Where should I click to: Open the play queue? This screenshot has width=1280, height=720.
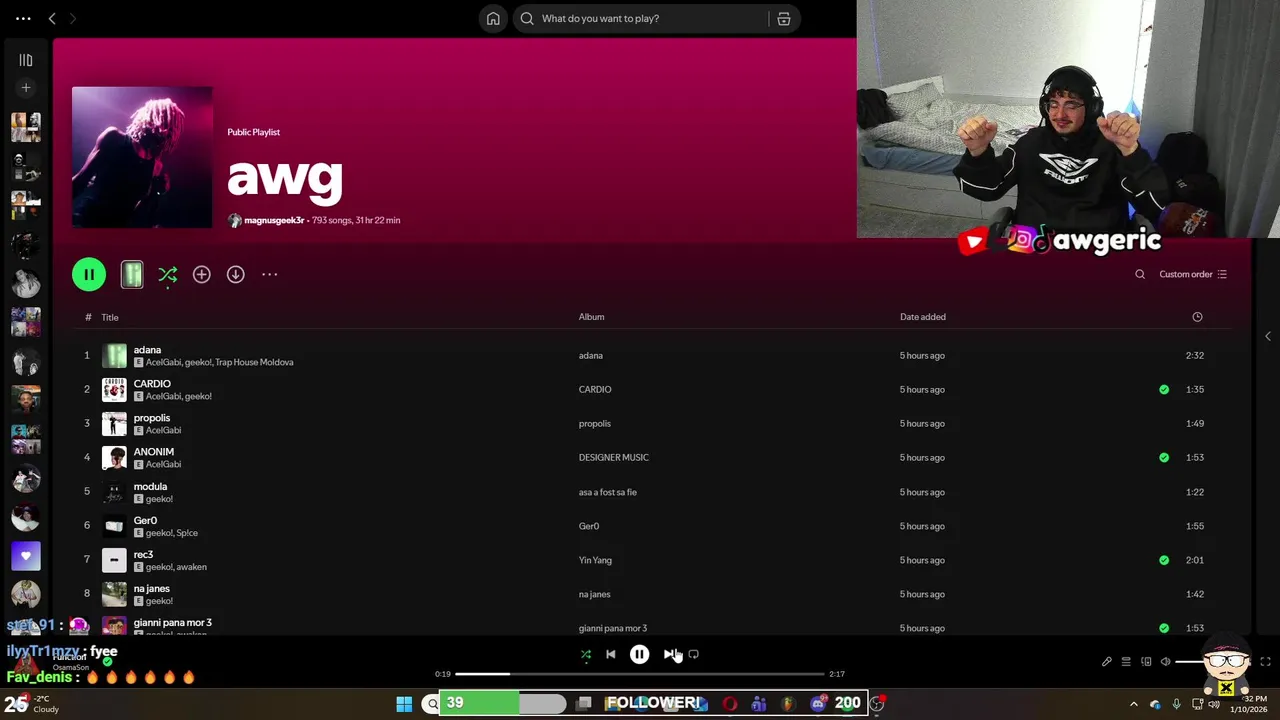[1126, 661]
